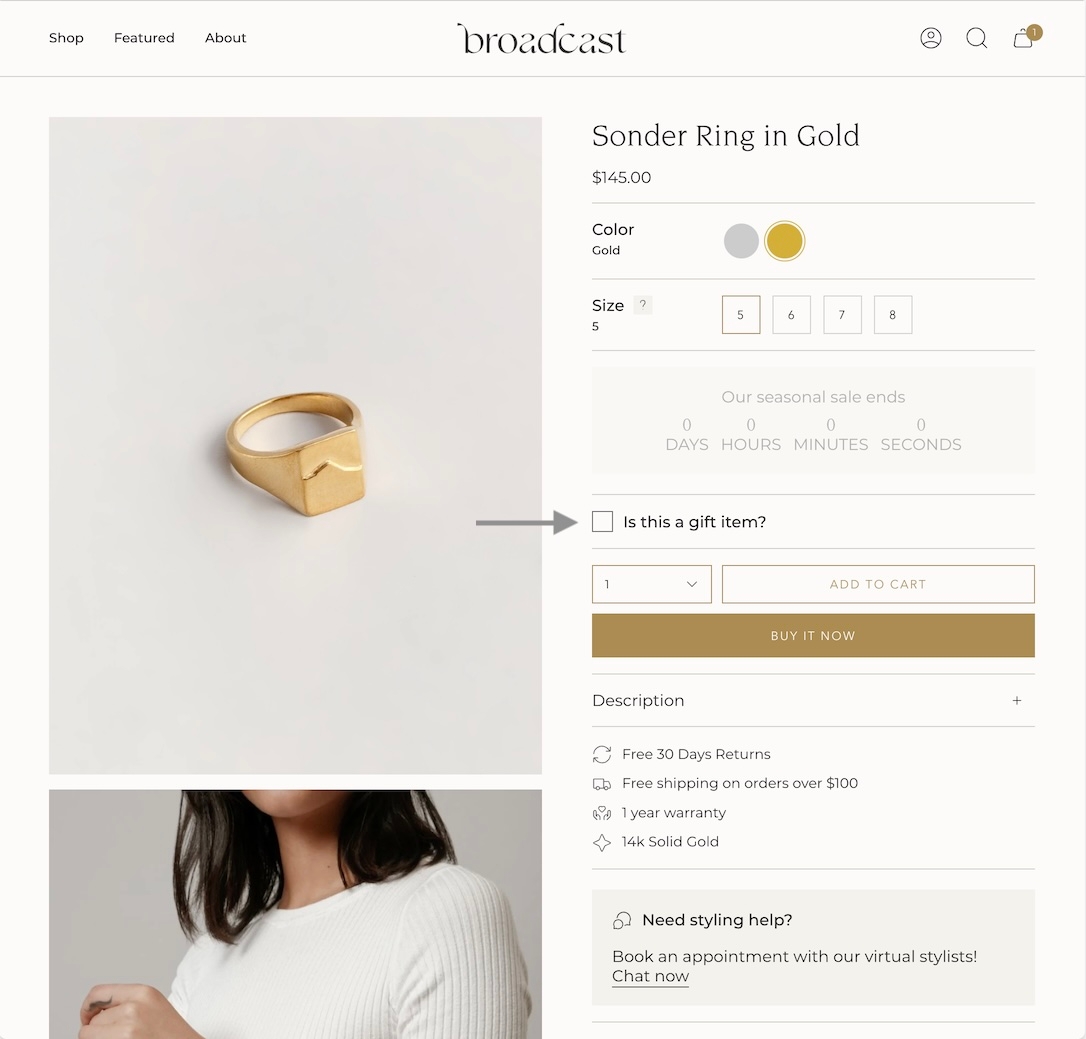Screen dimensions: 1086x1039
Task: Open the Shop menu
Action: [66, 38]
